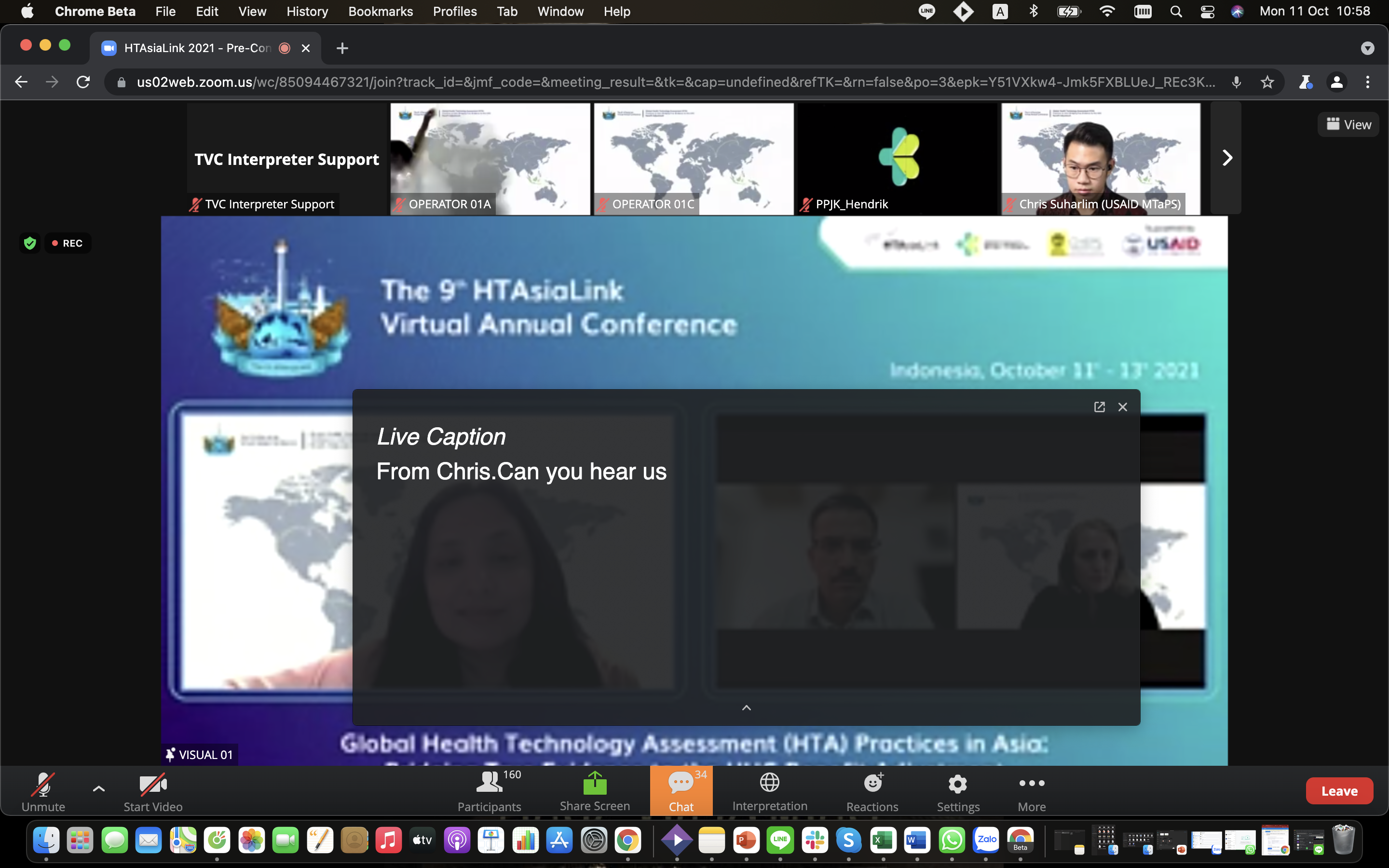Screen dimensions: 1389x868
Task: Pop out the Live Caption window
Action: [x=1099, y=407]
